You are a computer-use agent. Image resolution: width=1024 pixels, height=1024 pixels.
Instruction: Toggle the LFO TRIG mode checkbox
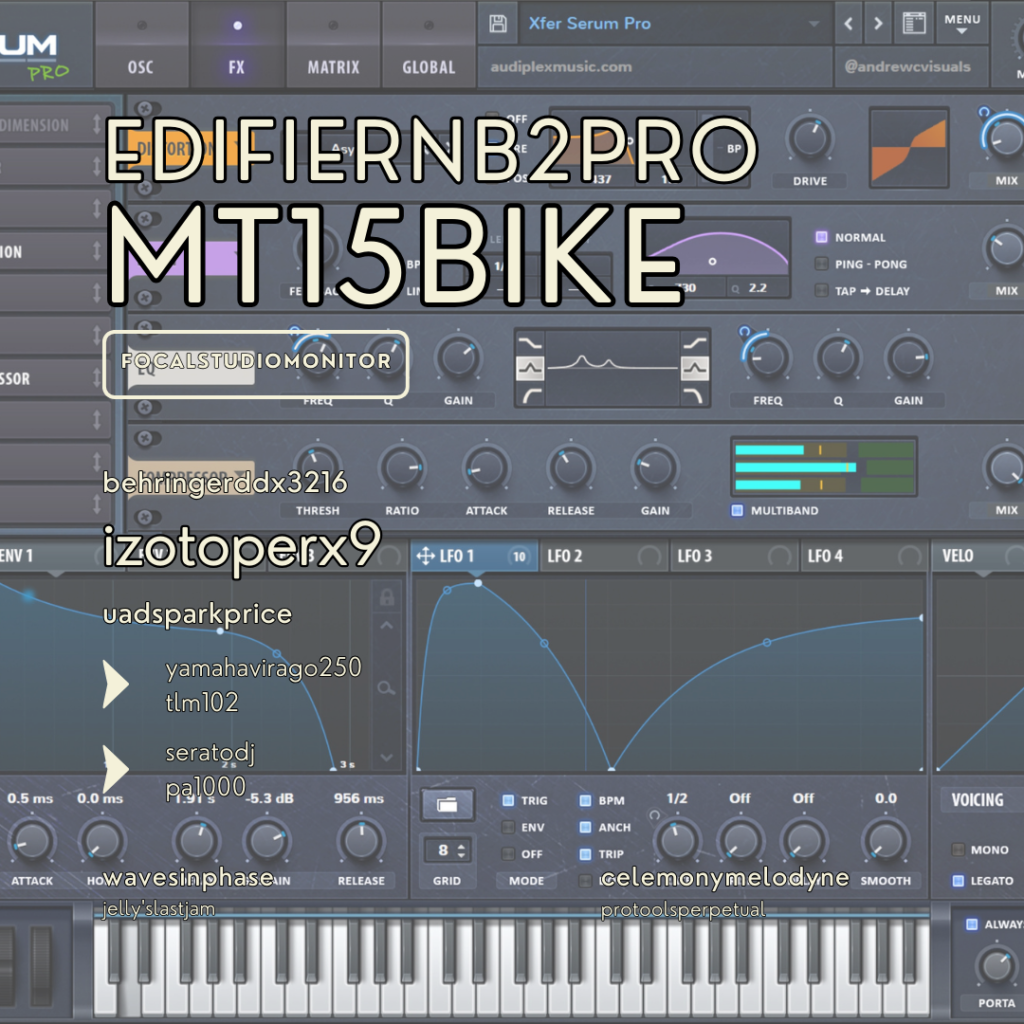(x=508, y=801)
